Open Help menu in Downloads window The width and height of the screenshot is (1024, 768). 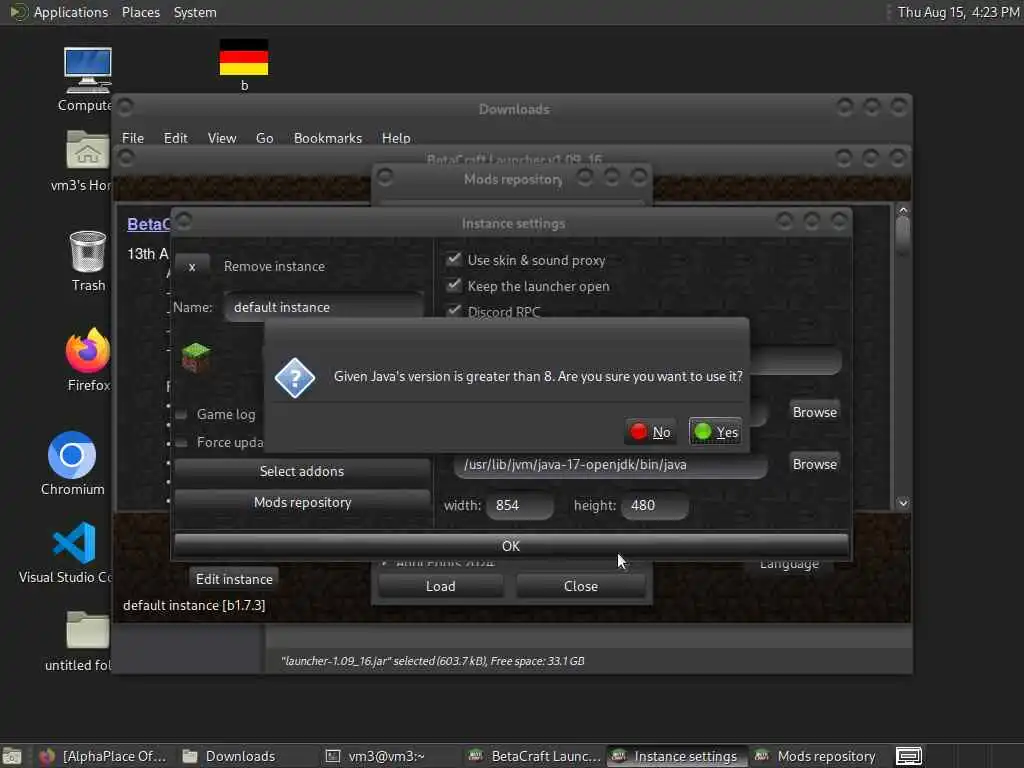pyautogui.click(x=396, y=138)
